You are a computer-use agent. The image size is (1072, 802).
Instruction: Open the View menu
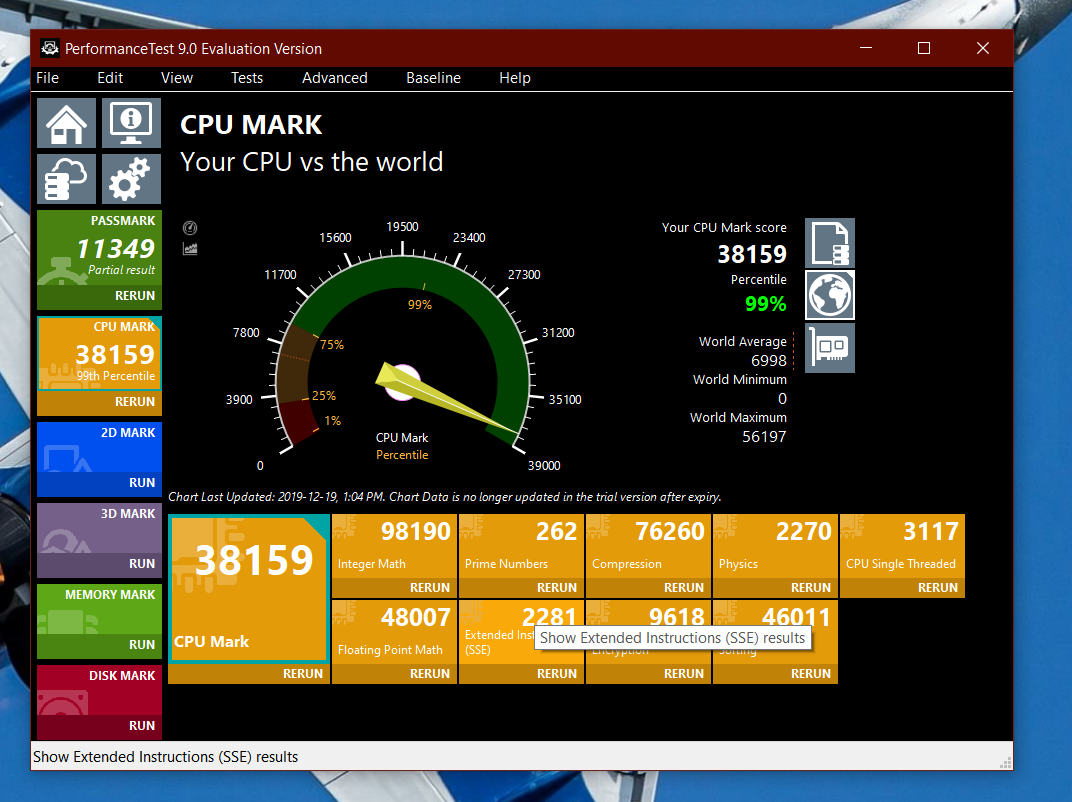(177, 78)
